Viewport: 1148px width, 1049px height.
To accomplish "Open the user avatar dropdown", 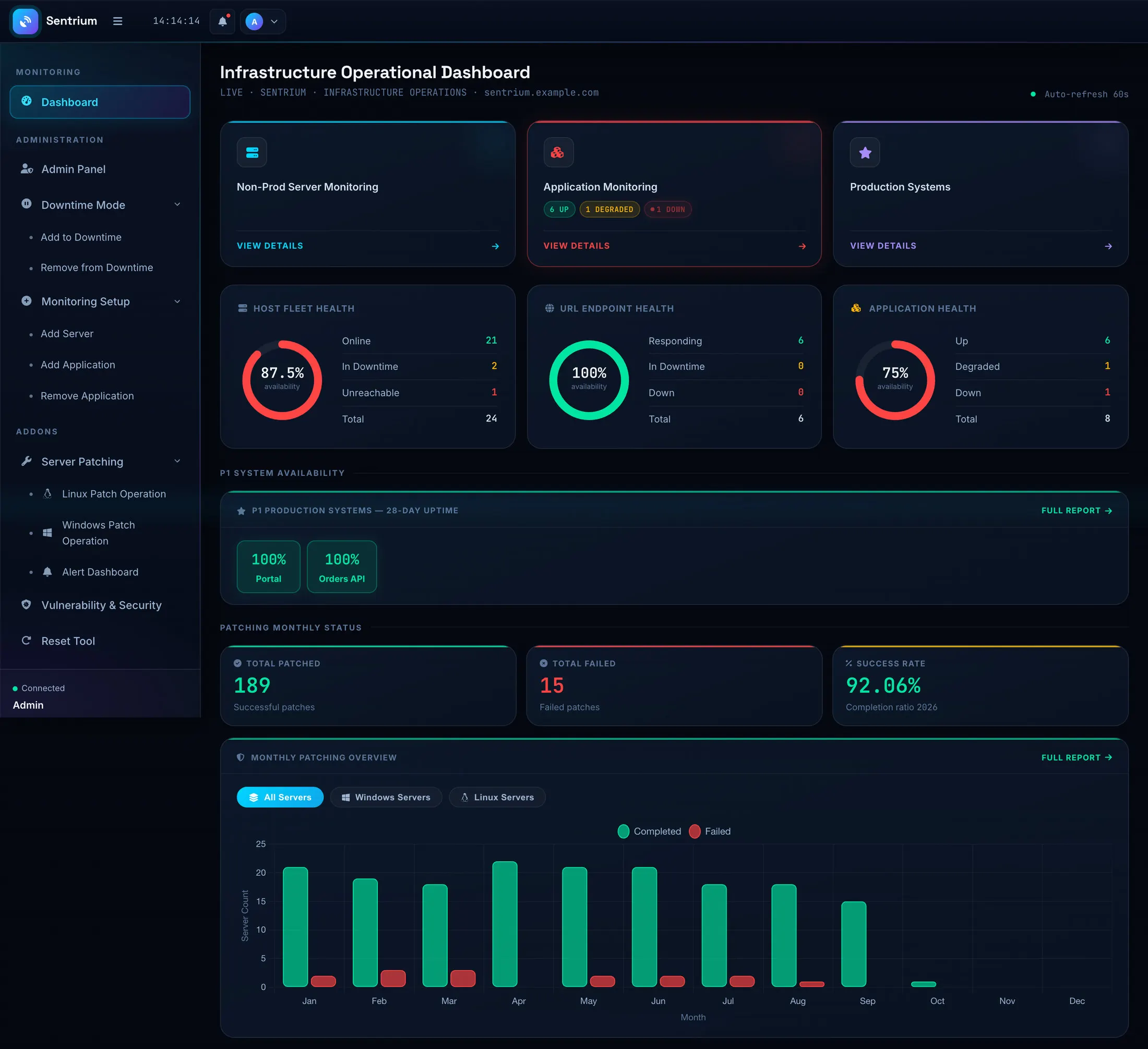I will (262, 21).
